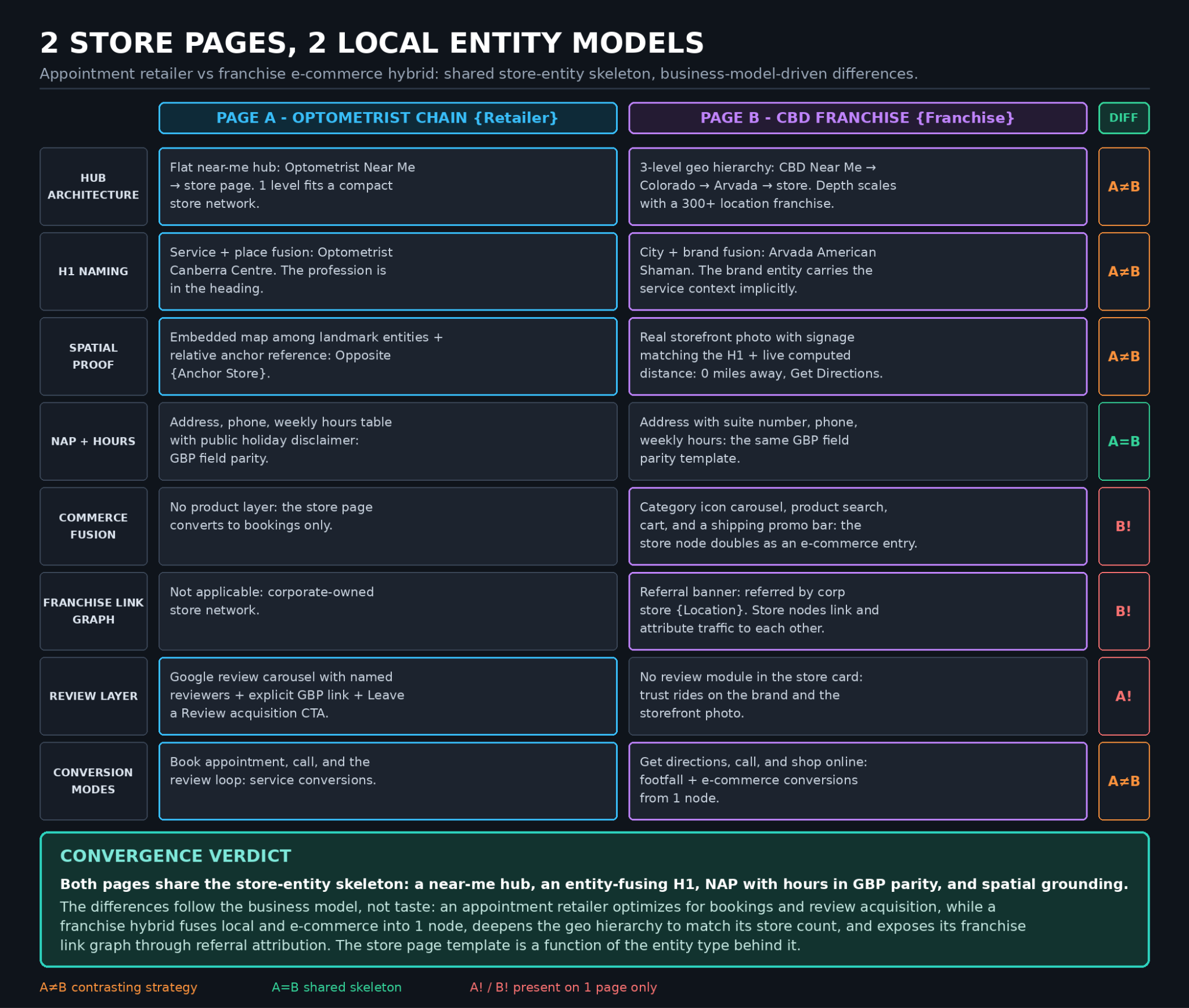This screenshot has height=1008, width=1189.
Task: Select the NAP + Hours row label
Action: click(93, 441)
